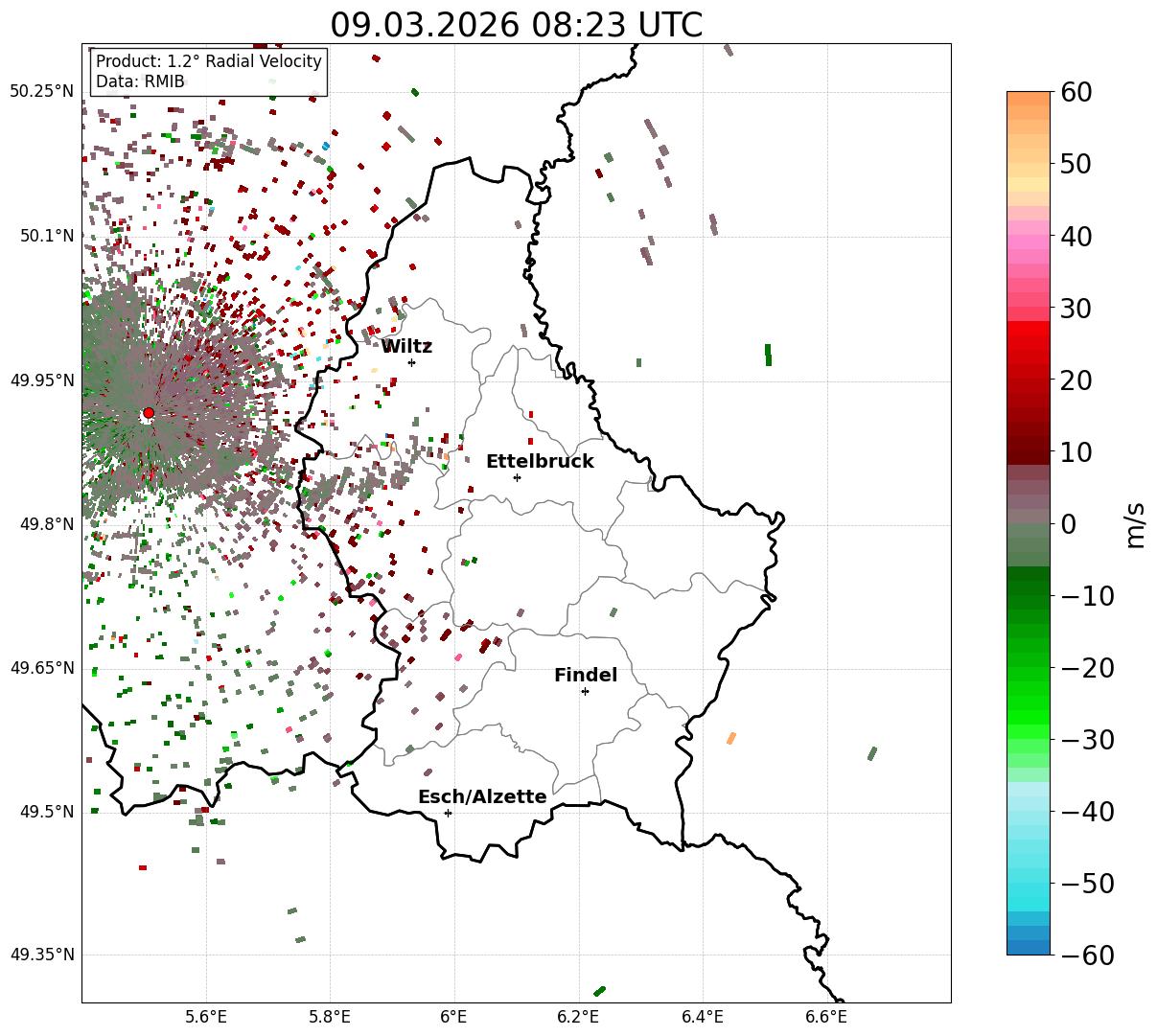The height and width of the screenshot is (1036, 1157).
Task: Click the bright green colorbar segment near −25 m/s
Action: tap(1029, 703)
